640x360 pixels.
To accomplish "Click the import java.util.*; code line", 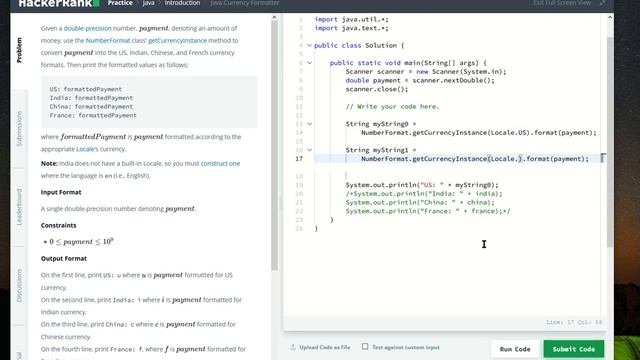I will 351,19.
